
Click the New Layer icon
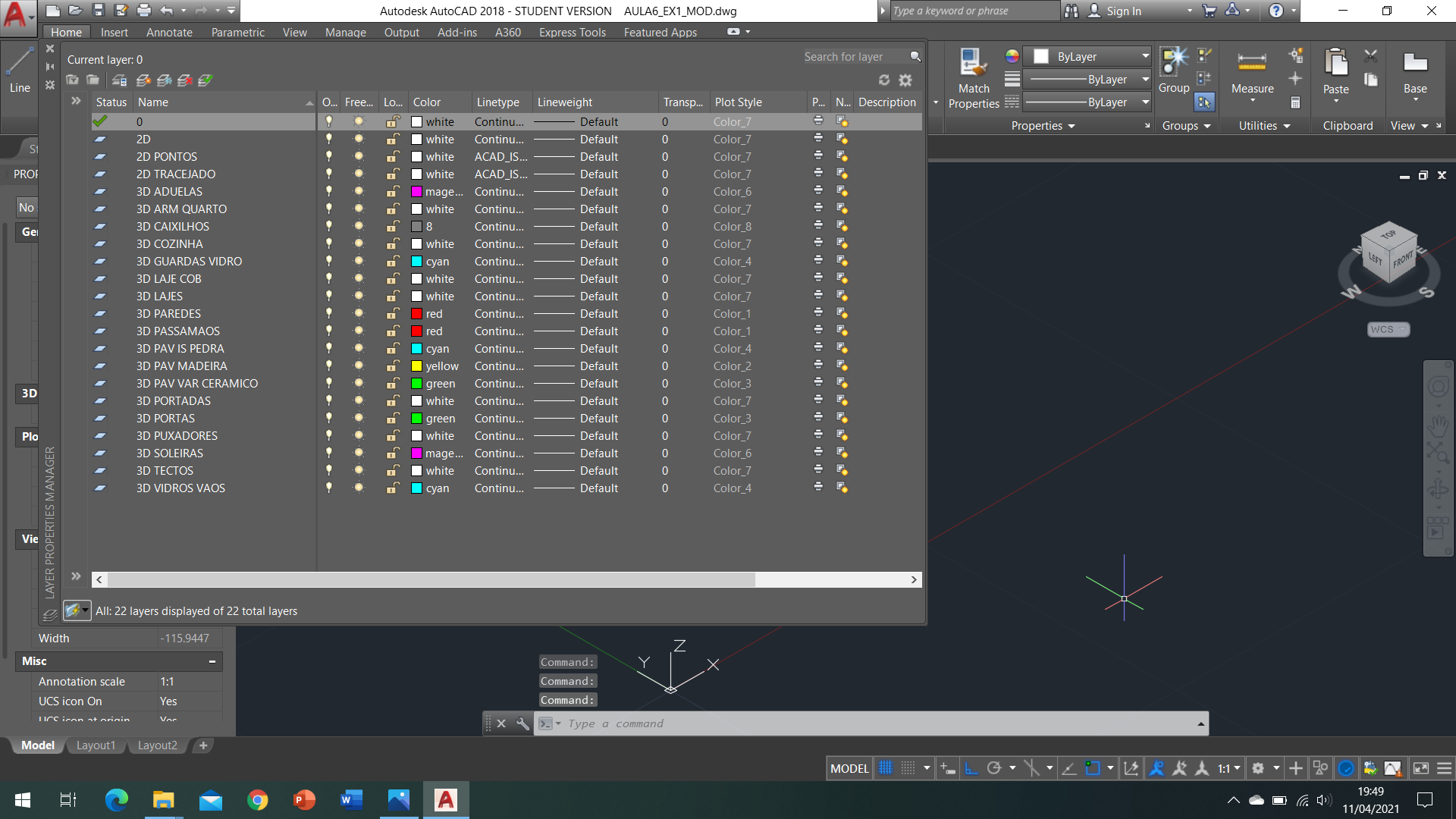click(143, 80)
